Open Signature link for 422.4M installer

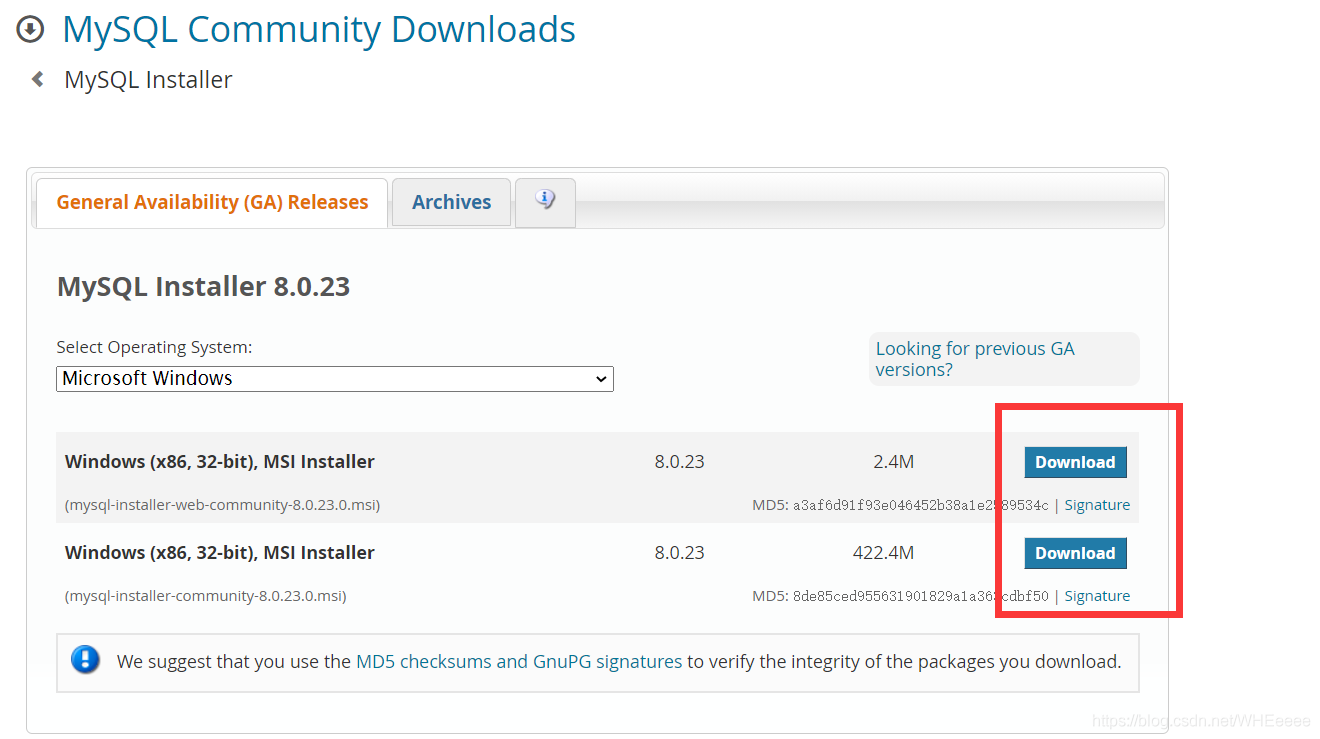tap(1097, 596)
